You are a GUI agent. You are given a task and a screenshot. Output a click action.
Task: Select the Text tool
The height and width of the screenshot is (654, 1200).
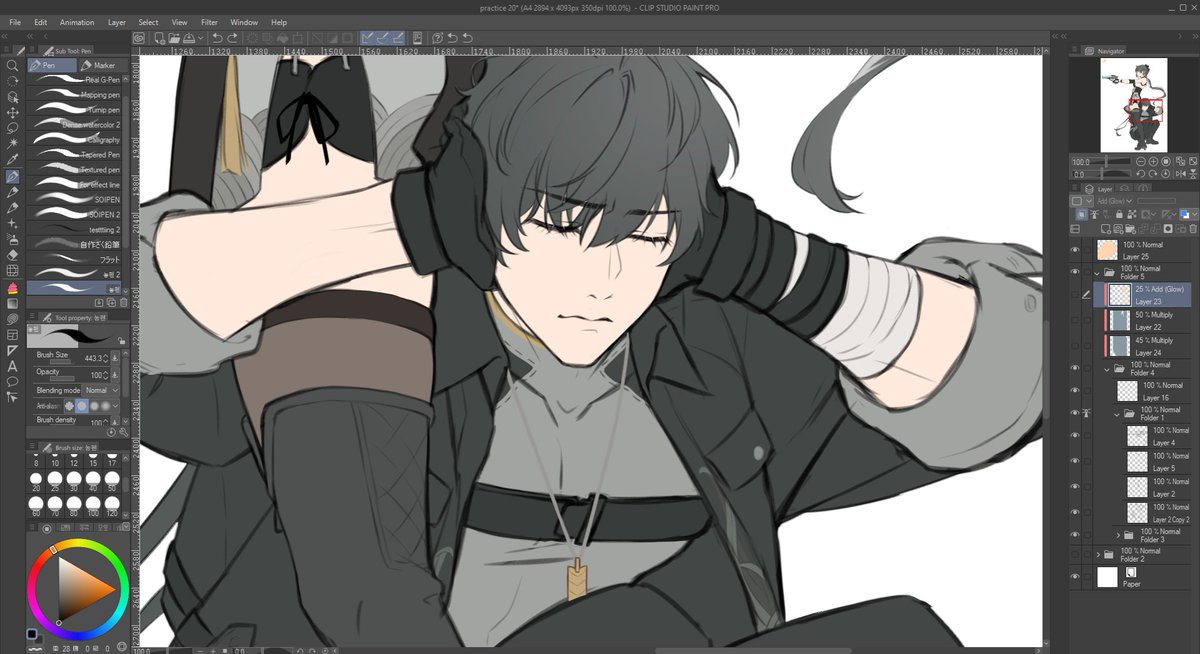[x=13, y=366]
